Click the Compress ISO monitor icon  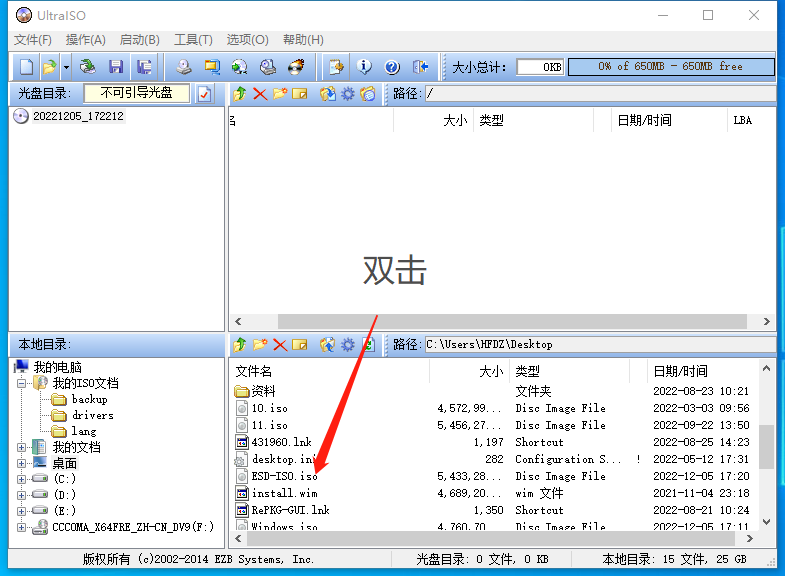click(x=212, y=67)
